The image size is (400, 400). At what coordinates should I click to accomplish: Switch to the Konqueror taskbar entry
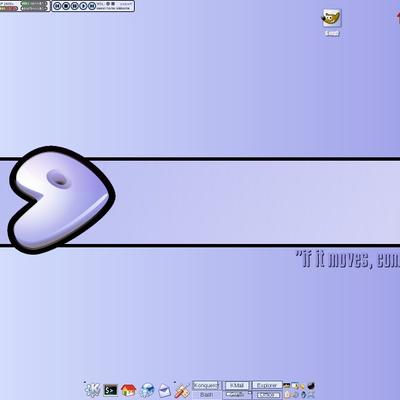pyautogui.click(x=206, y=385)
